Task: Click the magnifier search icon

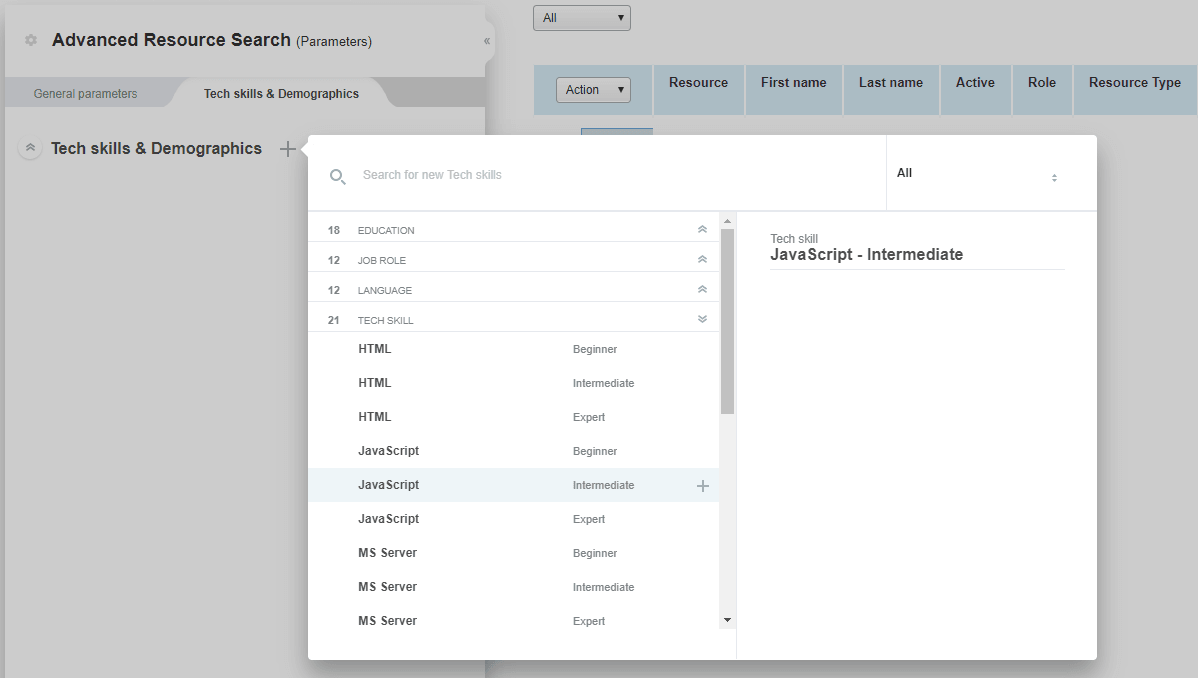Action: [x=337, y=177]
